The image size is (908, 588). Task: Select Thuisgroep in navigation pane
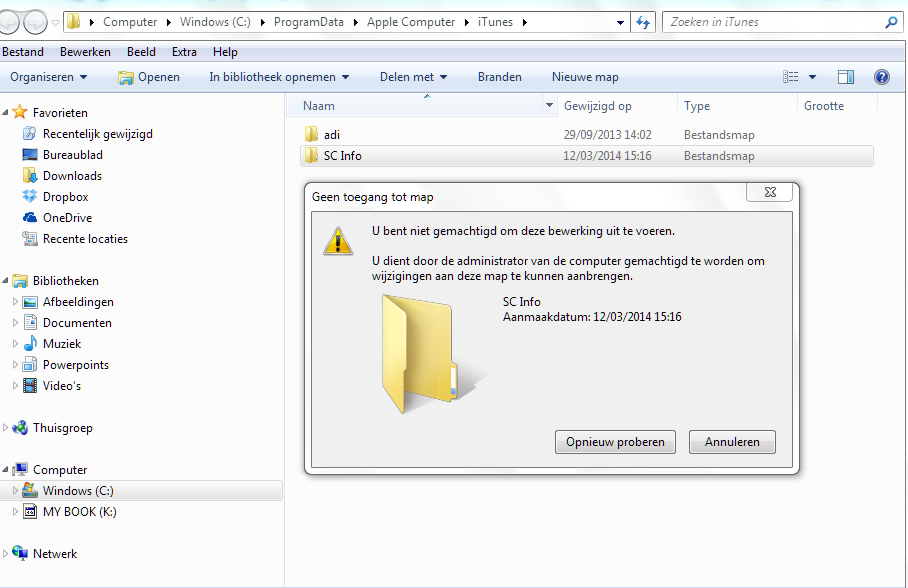[x=62, y=428]
